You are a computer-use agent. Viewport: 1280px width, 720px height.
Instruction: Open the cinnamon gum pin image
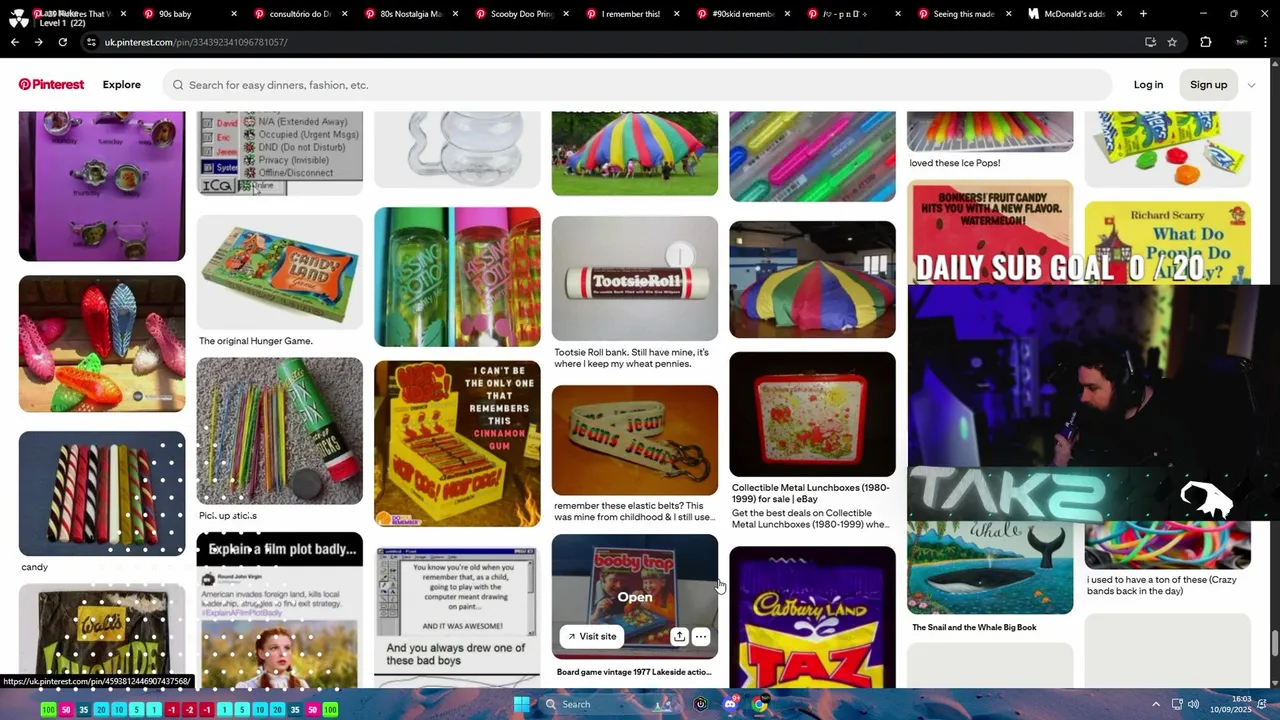pos(457,444)
